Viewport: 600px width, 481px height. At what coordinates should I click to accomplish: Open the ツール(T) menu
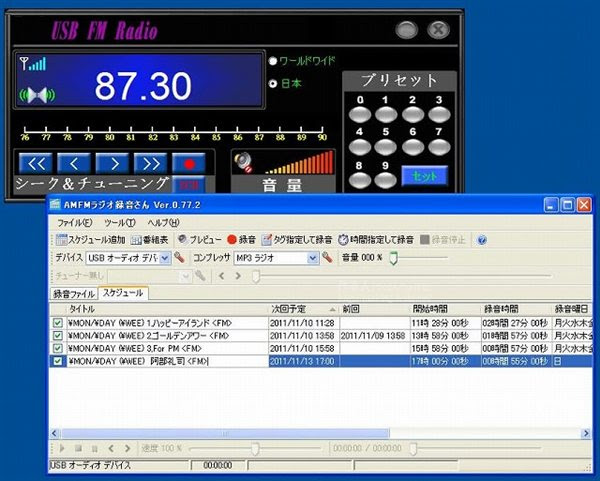pyautogui.click(x=120, y=223)
